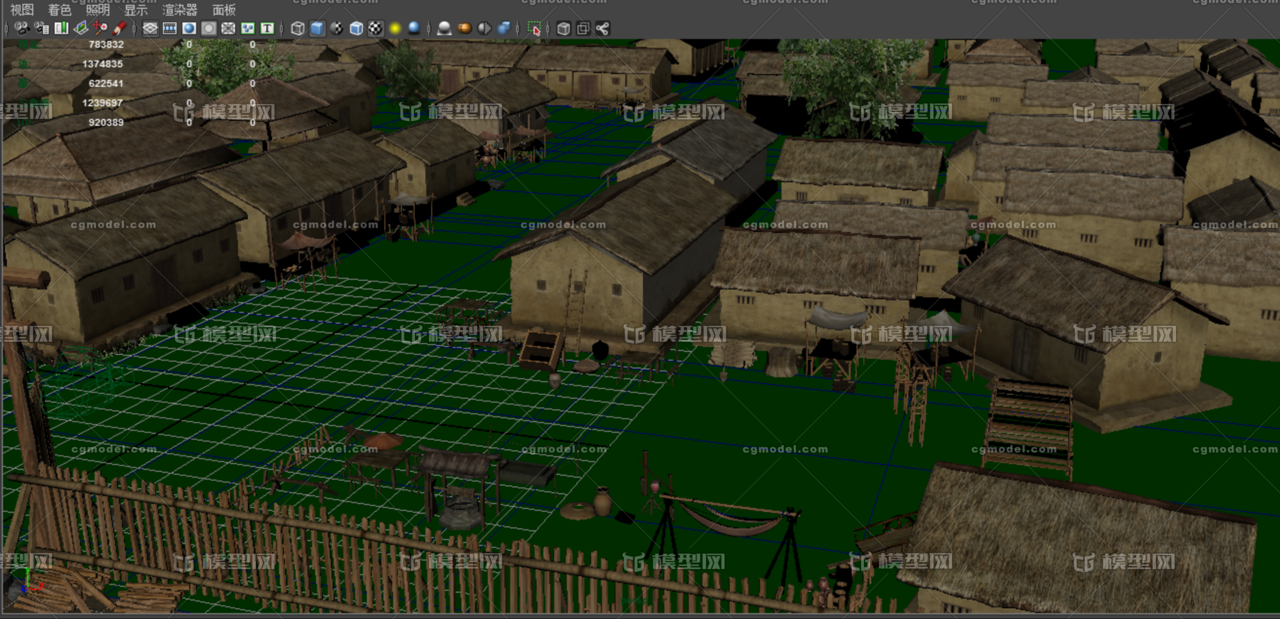This screenshot has height=619, width=1280.
Task: Enable use all lights
Action: [395, 28]
